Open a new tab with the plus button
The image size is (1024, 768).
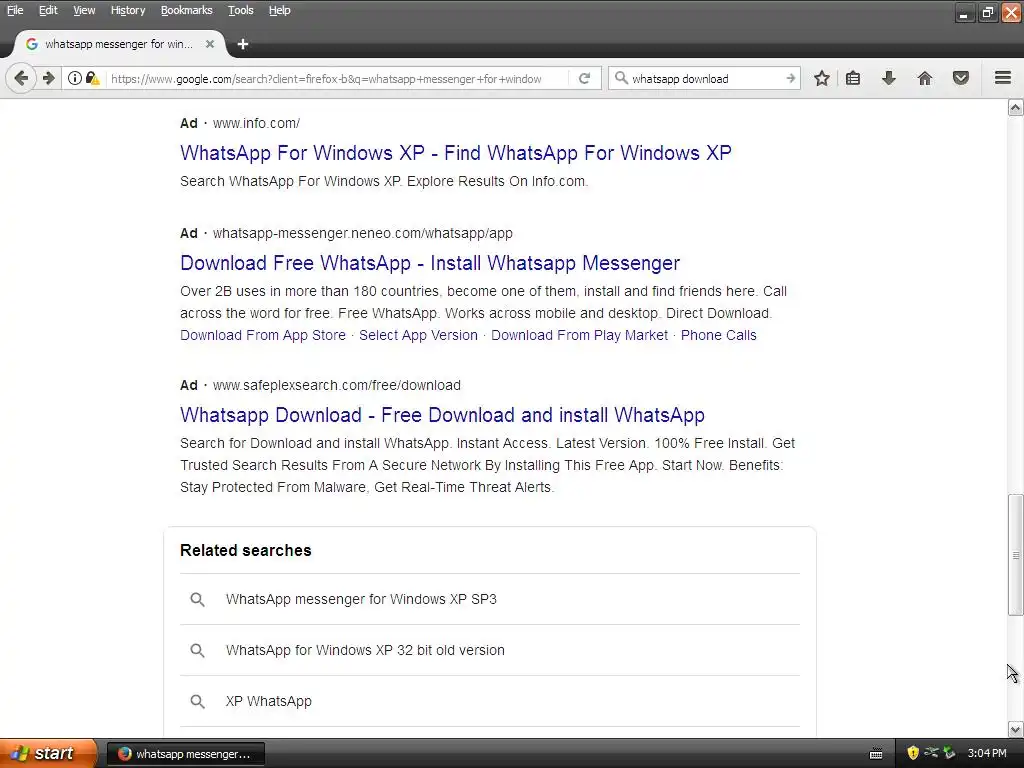tap(243, 44)
